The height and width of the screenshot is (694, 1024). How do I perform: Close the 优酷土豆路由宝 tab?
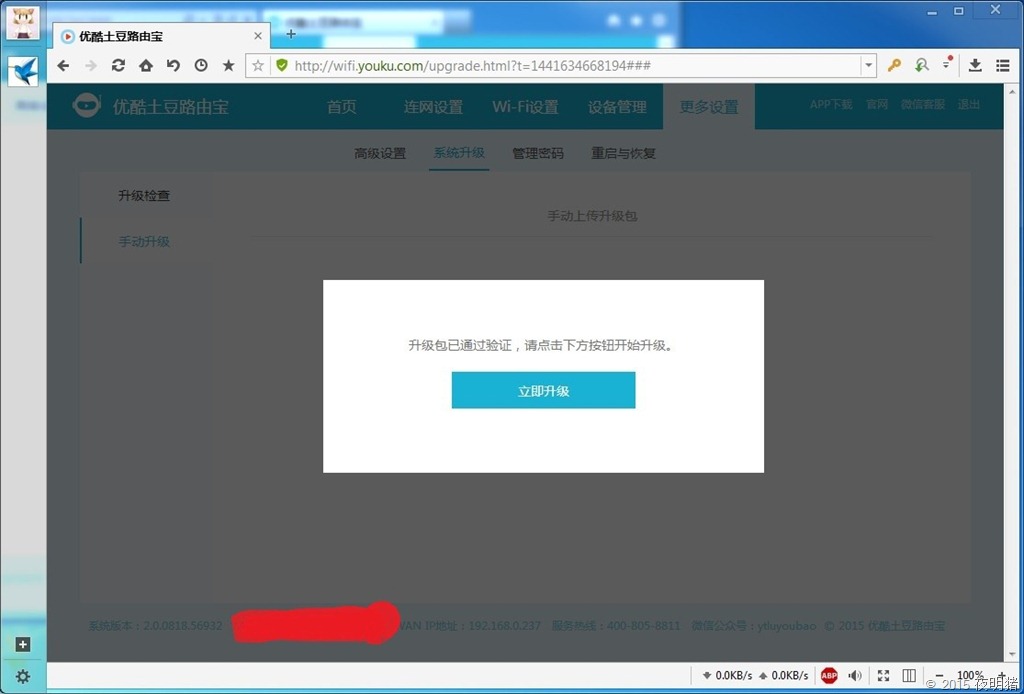click(x=258, y=36)
